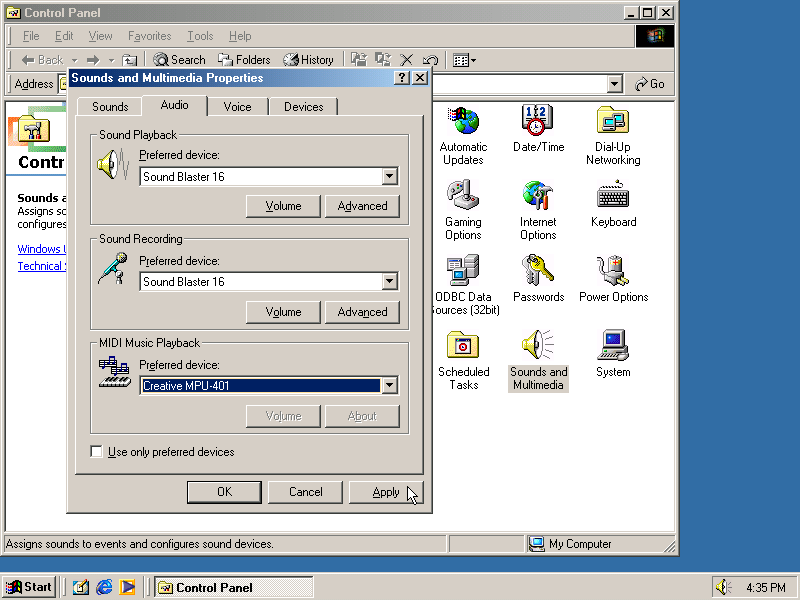Open the System applet
The width and height of the screenshot is (800, 600).
point(612,345)
